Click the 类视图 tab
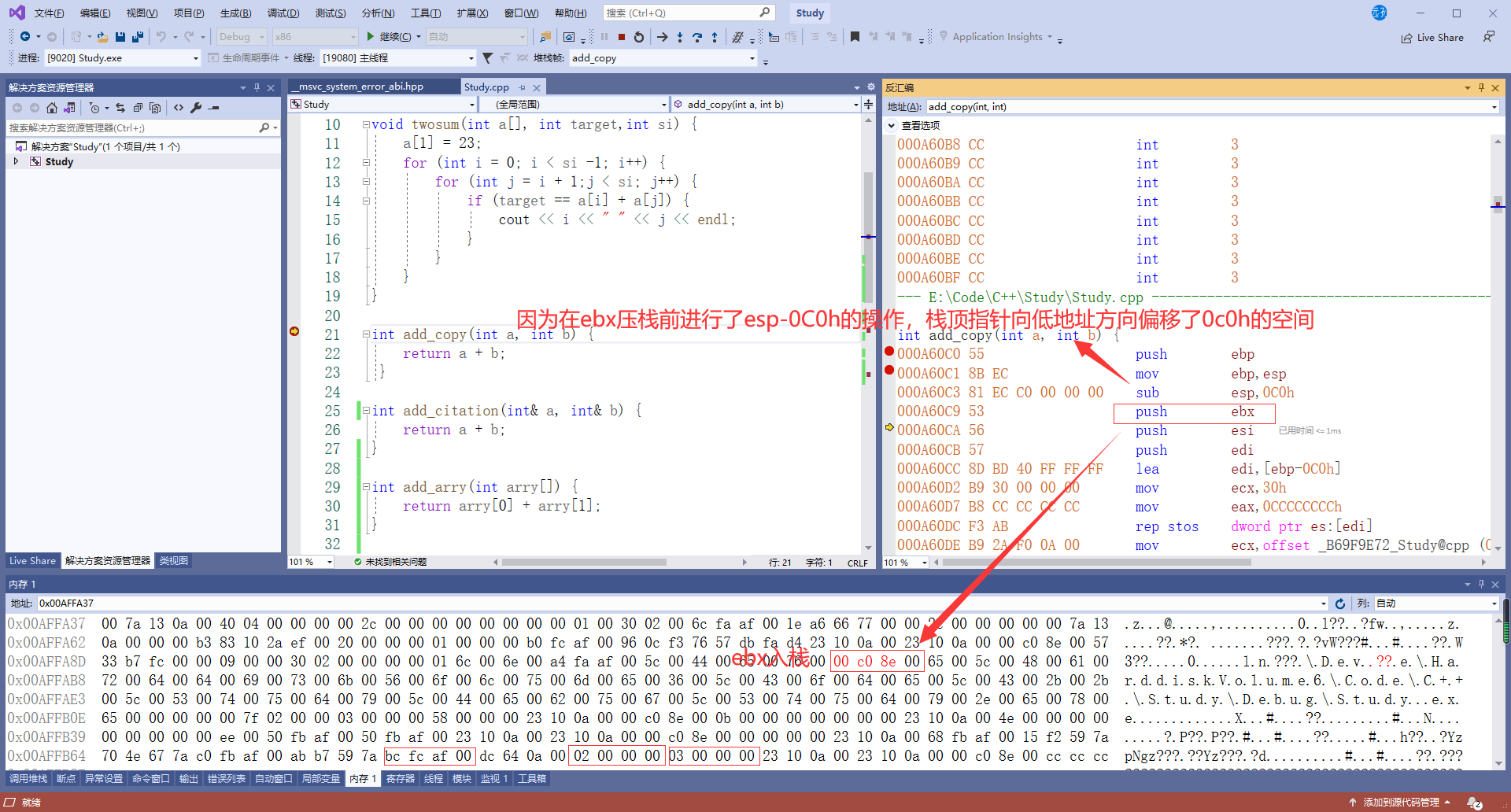The height and width of the screenshot is (812, 1511). point(174,561)
